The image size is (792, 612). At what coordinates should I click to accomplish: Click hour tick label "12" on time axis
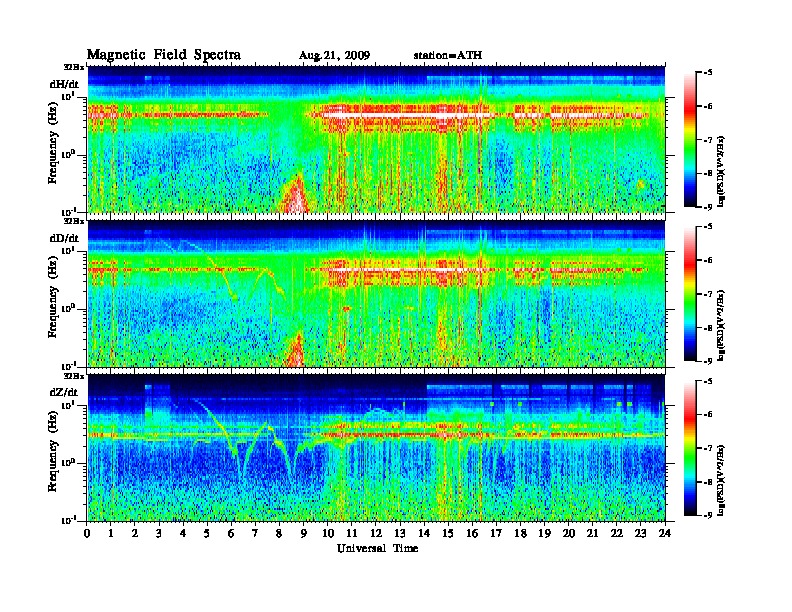coord(376,533)
